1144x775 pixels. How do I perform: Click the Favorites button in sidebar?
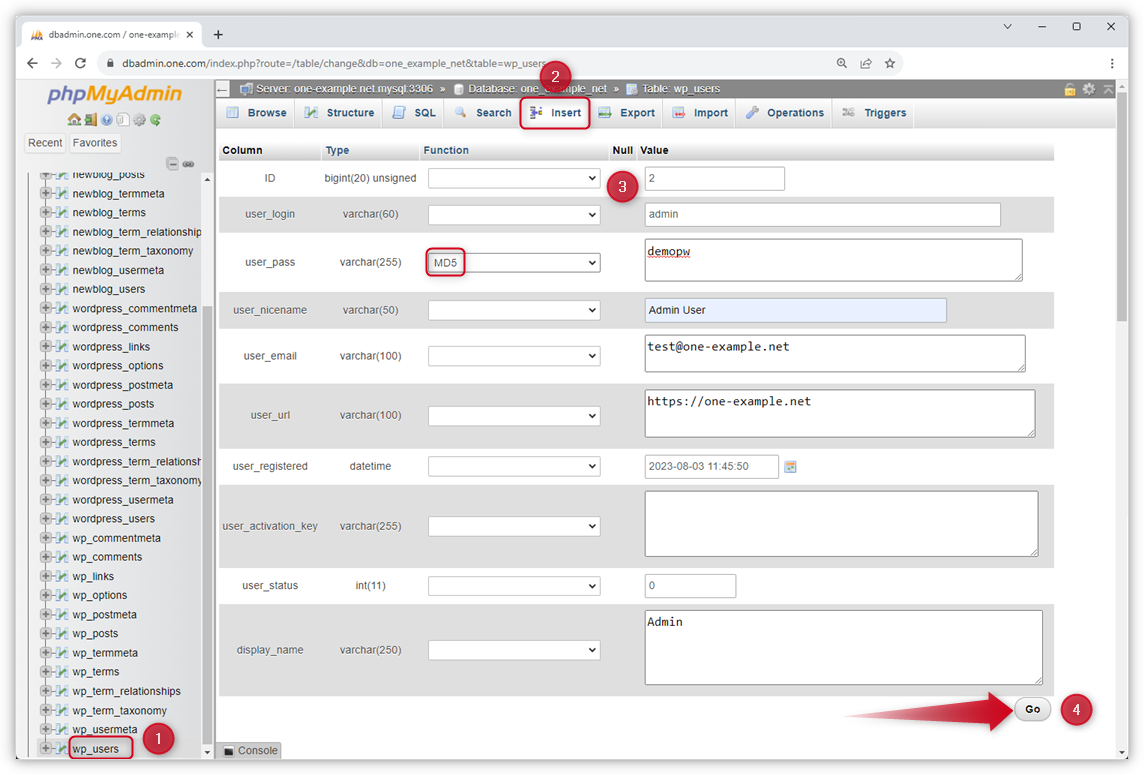coord(95,143)
